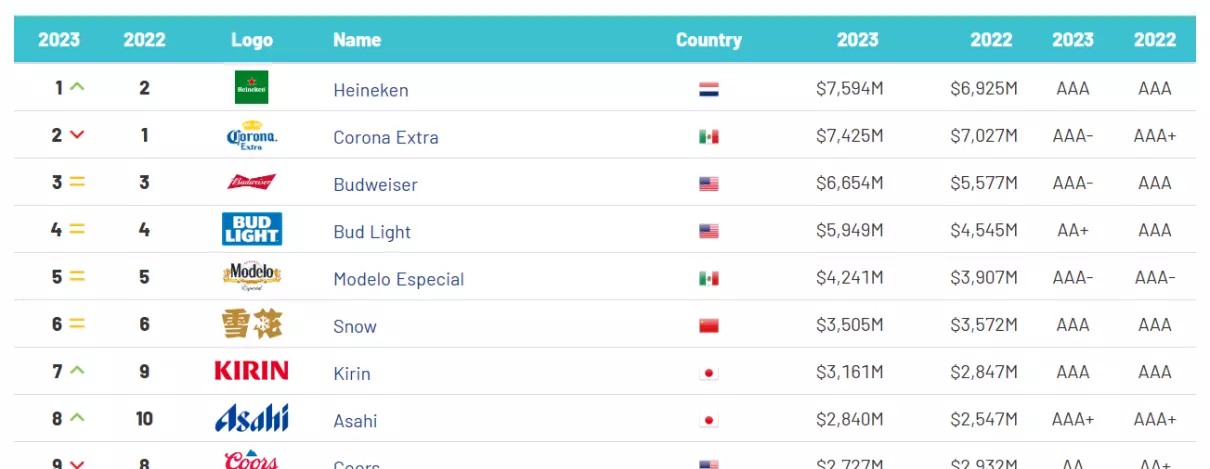Click Heineken's $7,594M value cell
This screenshot has width=1210, height=469.
(849, 89)
